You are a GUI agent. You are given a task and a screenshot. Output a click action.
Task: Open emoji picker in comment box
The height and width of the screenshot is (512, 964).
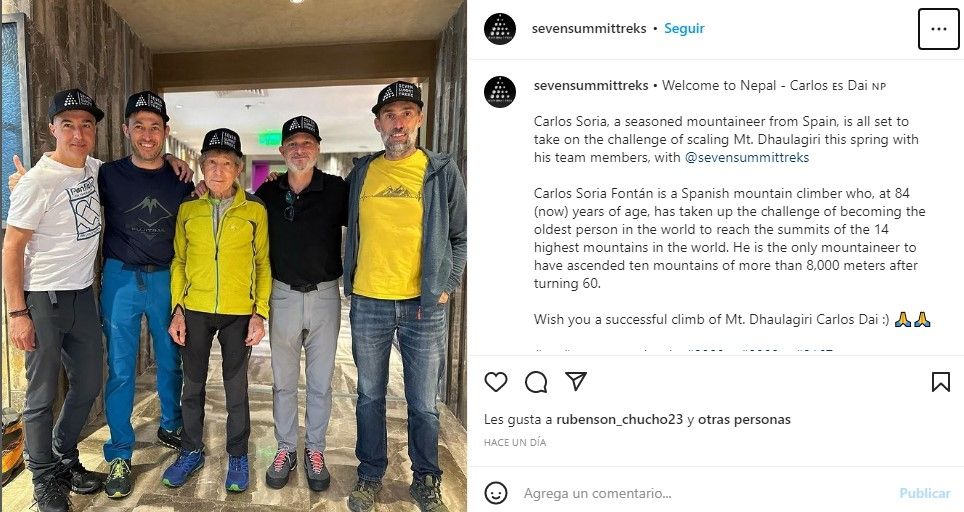click(x=496, y=493)
